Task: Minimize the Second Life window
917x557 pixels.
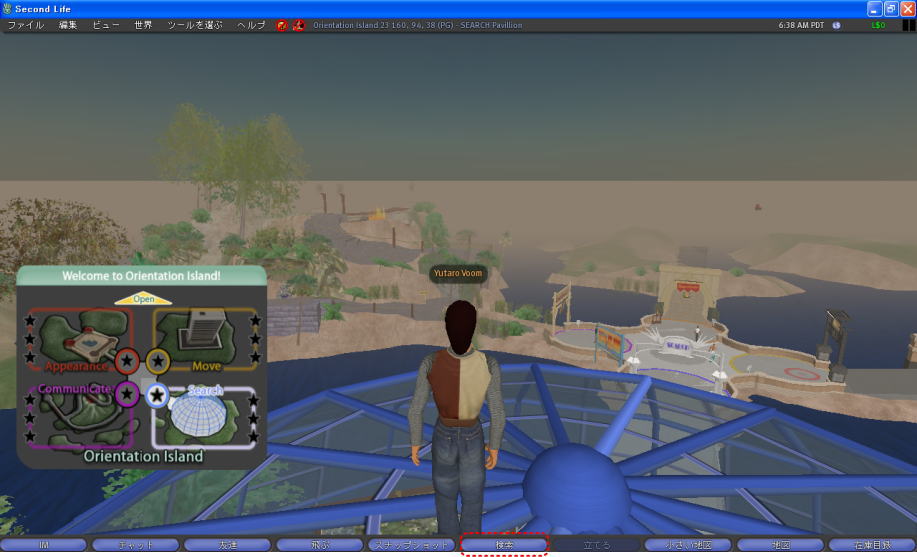Action: click(874, 9)
